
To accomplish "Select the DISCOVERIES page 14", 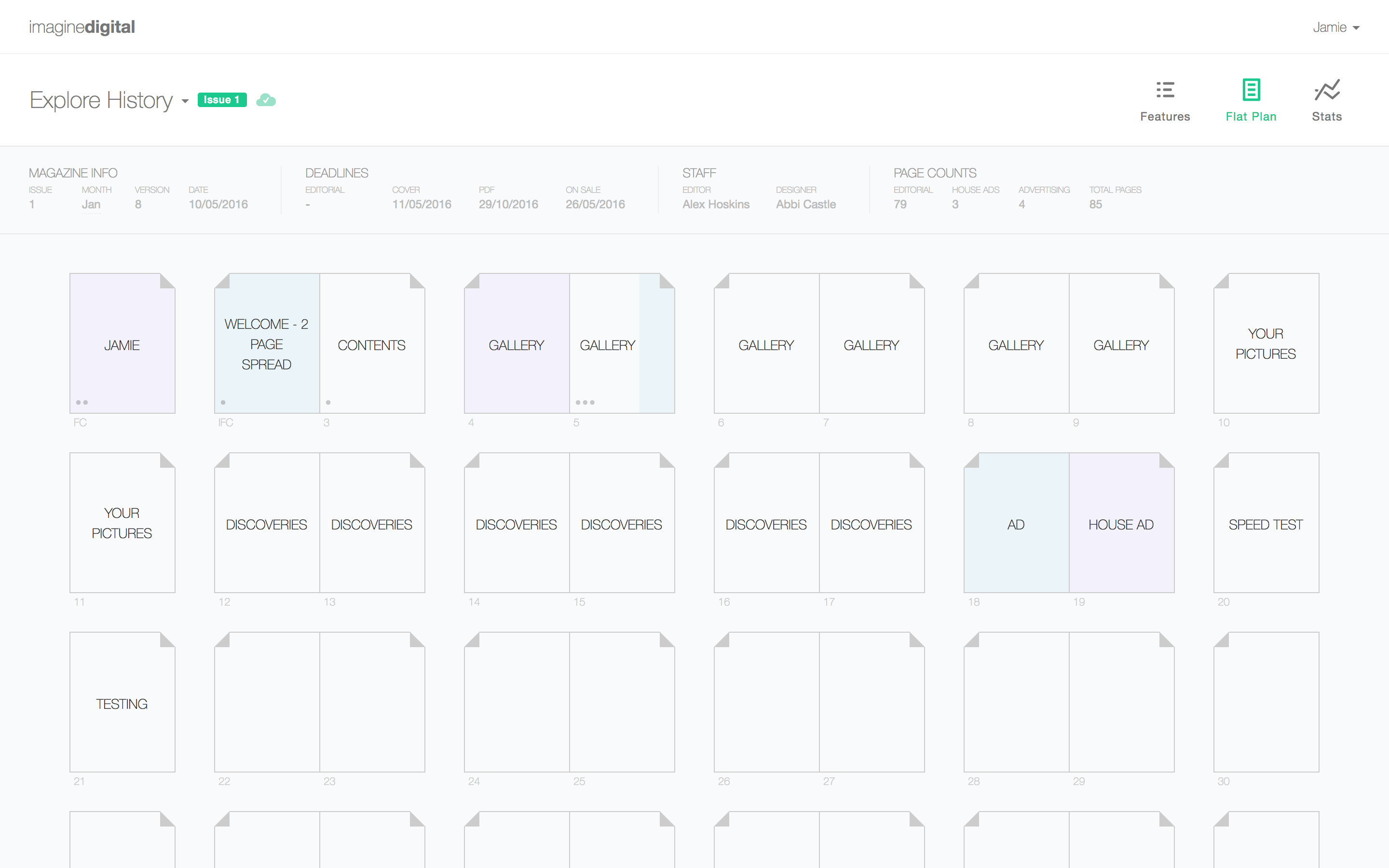I will [x=517, y=522].
